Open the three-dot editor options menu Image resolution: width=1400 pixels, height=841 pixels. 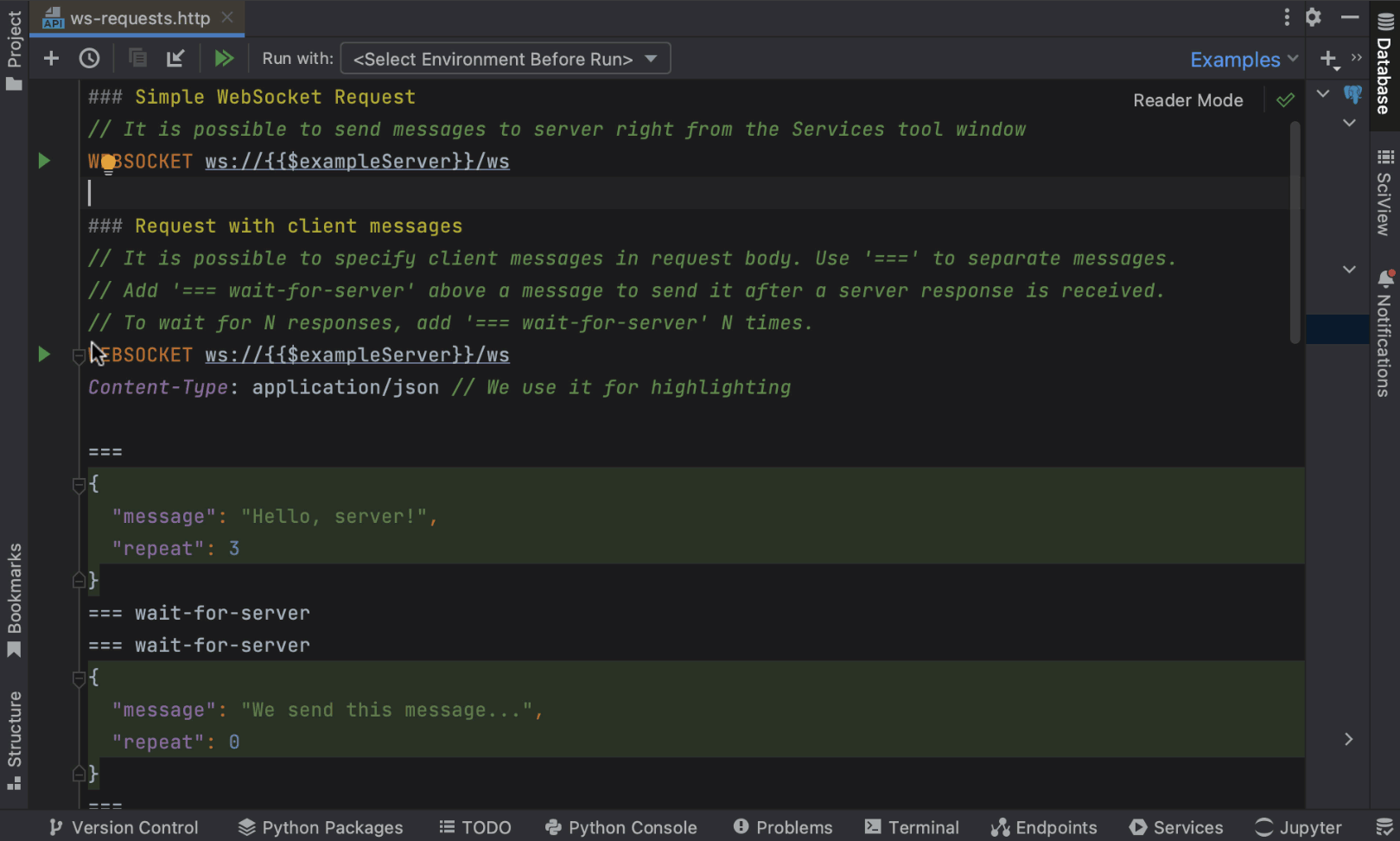click(1286, 16)
